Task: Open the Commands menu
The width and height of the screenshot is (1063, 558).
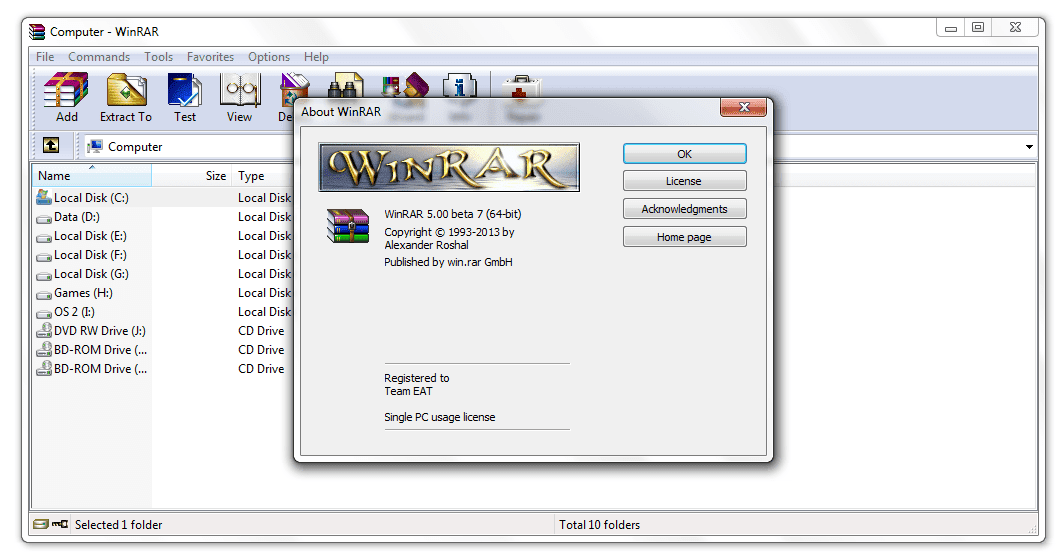Action: tap(99, 57)
